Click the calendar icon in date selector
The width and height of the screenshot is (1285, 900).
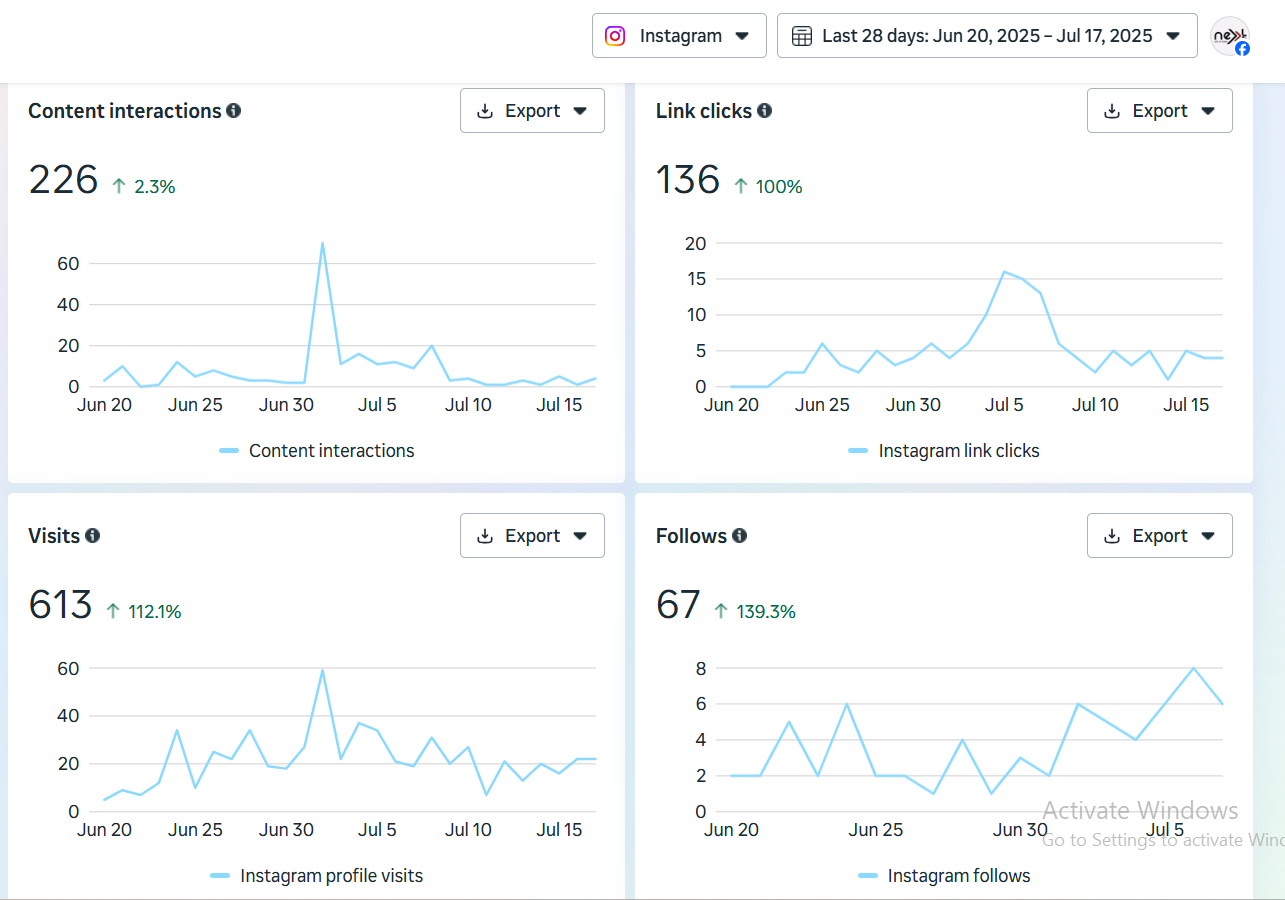(802, 36)
